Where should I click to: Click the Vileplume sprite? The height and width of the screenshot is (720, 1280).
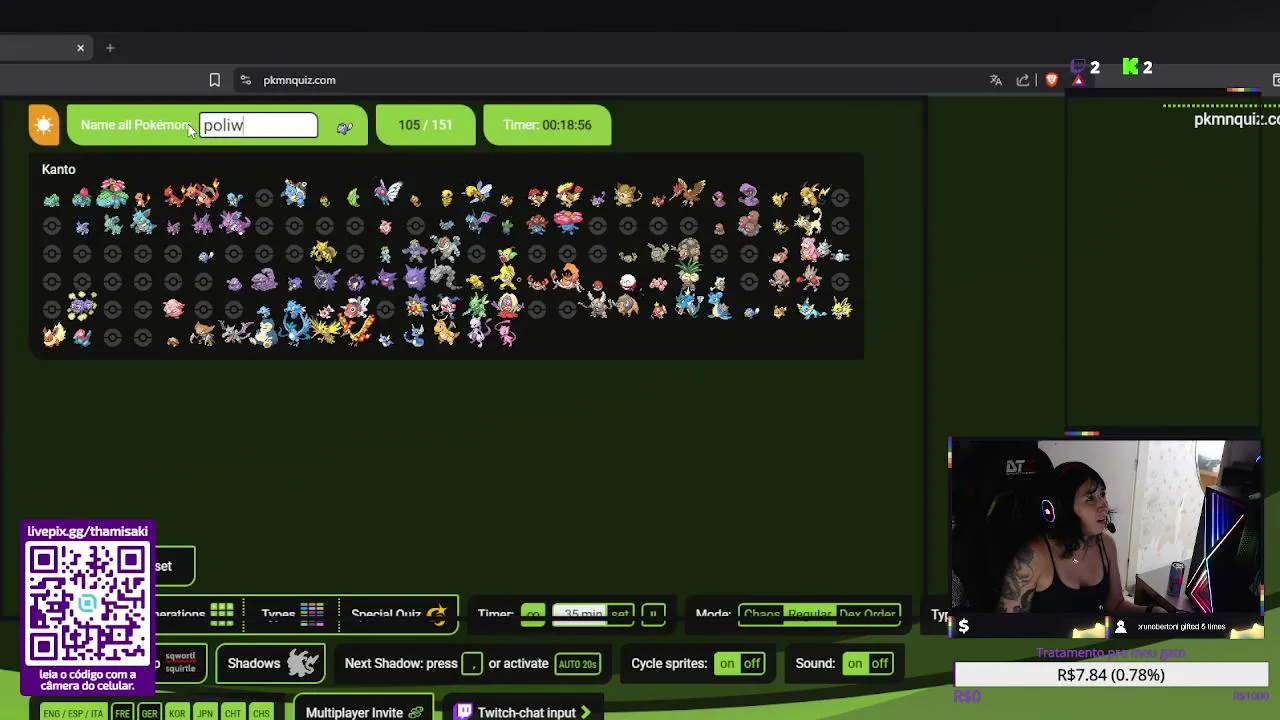point(567,222)
